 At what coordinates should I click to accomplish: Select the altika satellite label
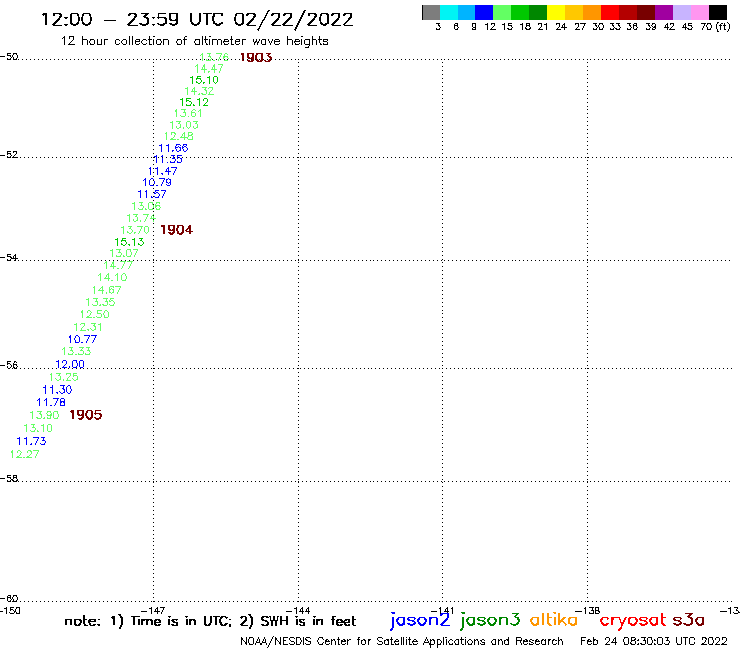(x=554, y=619)
